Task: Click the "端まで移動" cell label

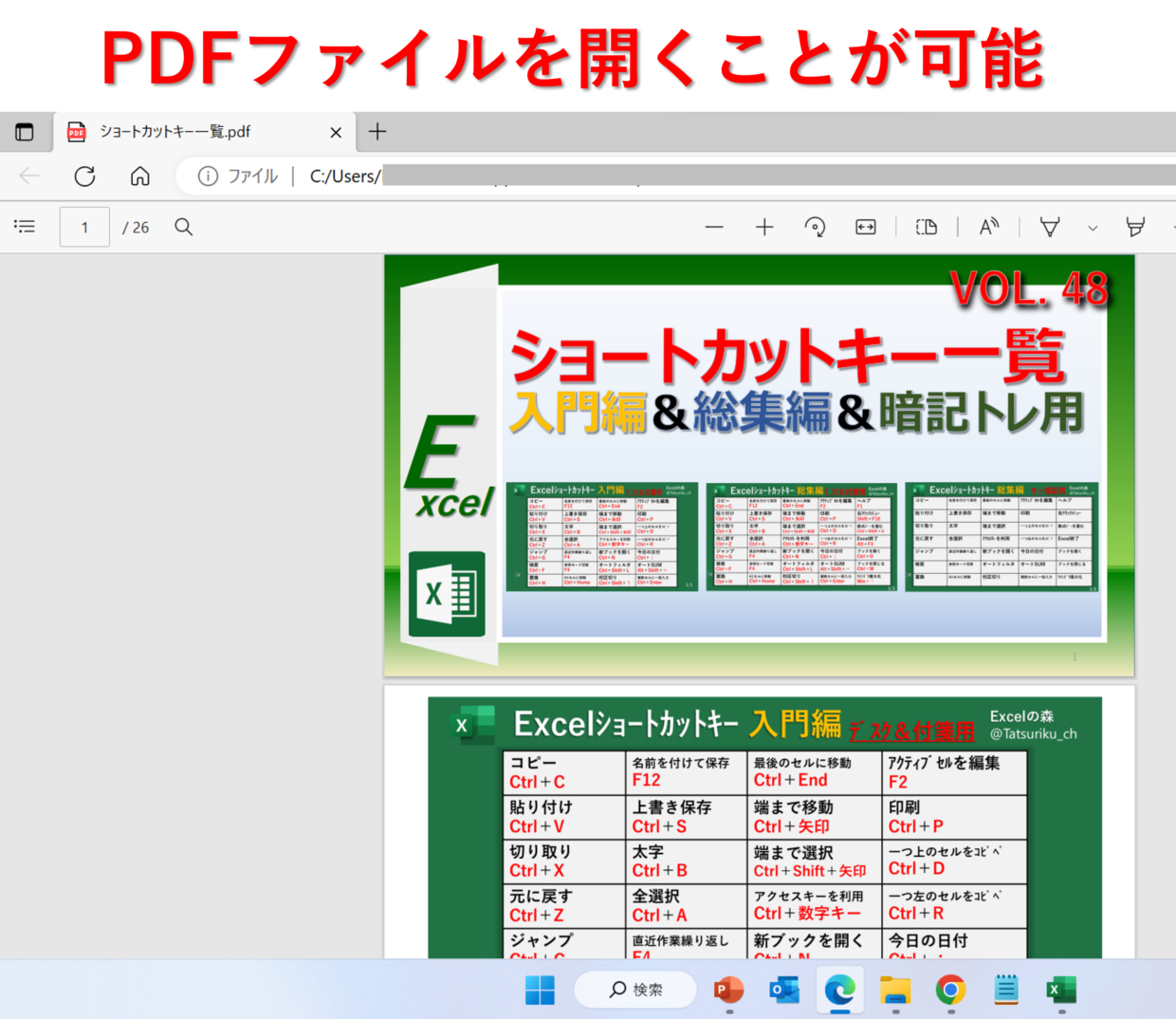Action: tap(793, 806)
